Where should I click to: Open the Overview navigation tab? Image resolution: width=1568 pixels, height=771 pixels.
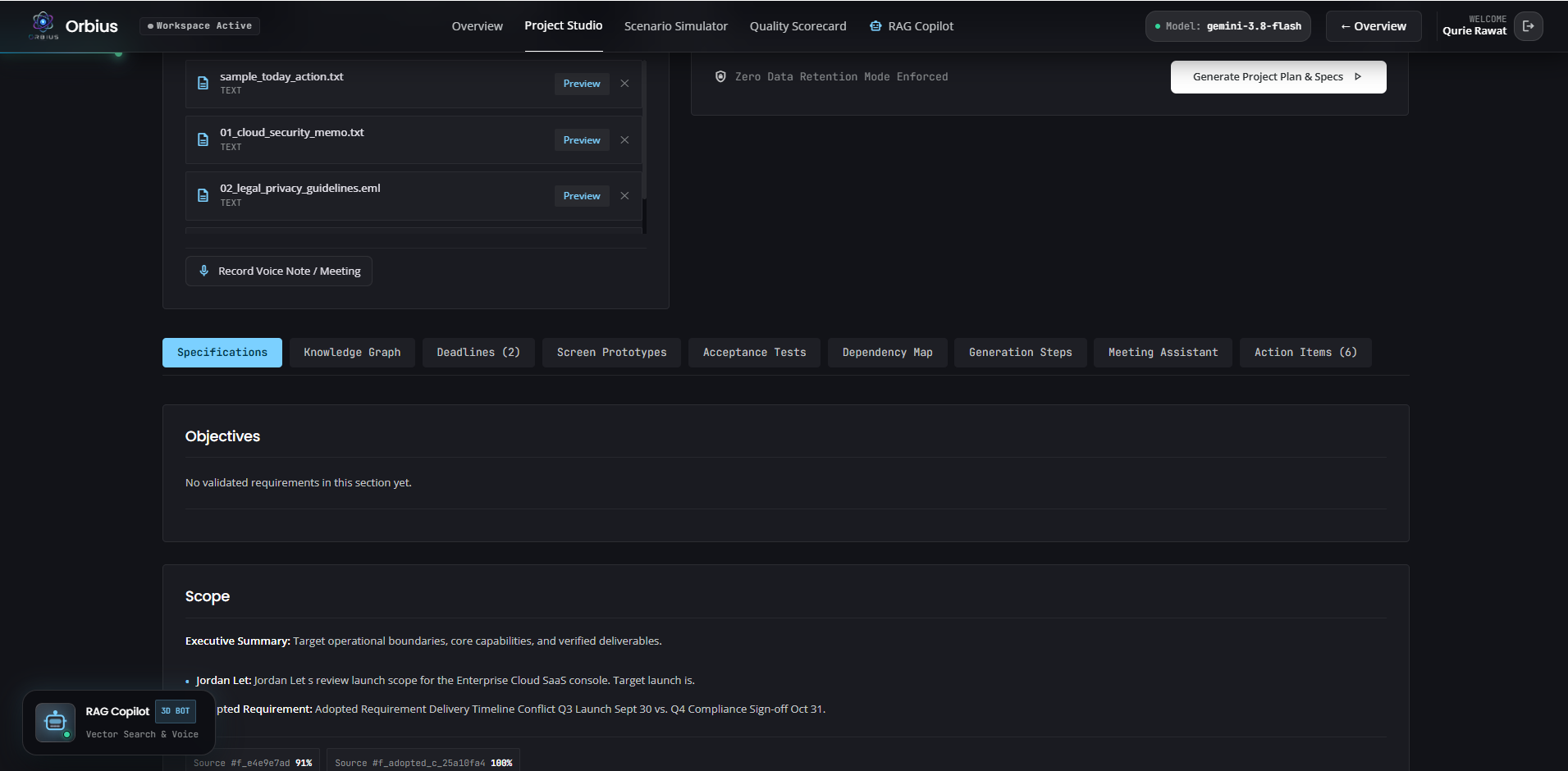(x=477, y=26)
